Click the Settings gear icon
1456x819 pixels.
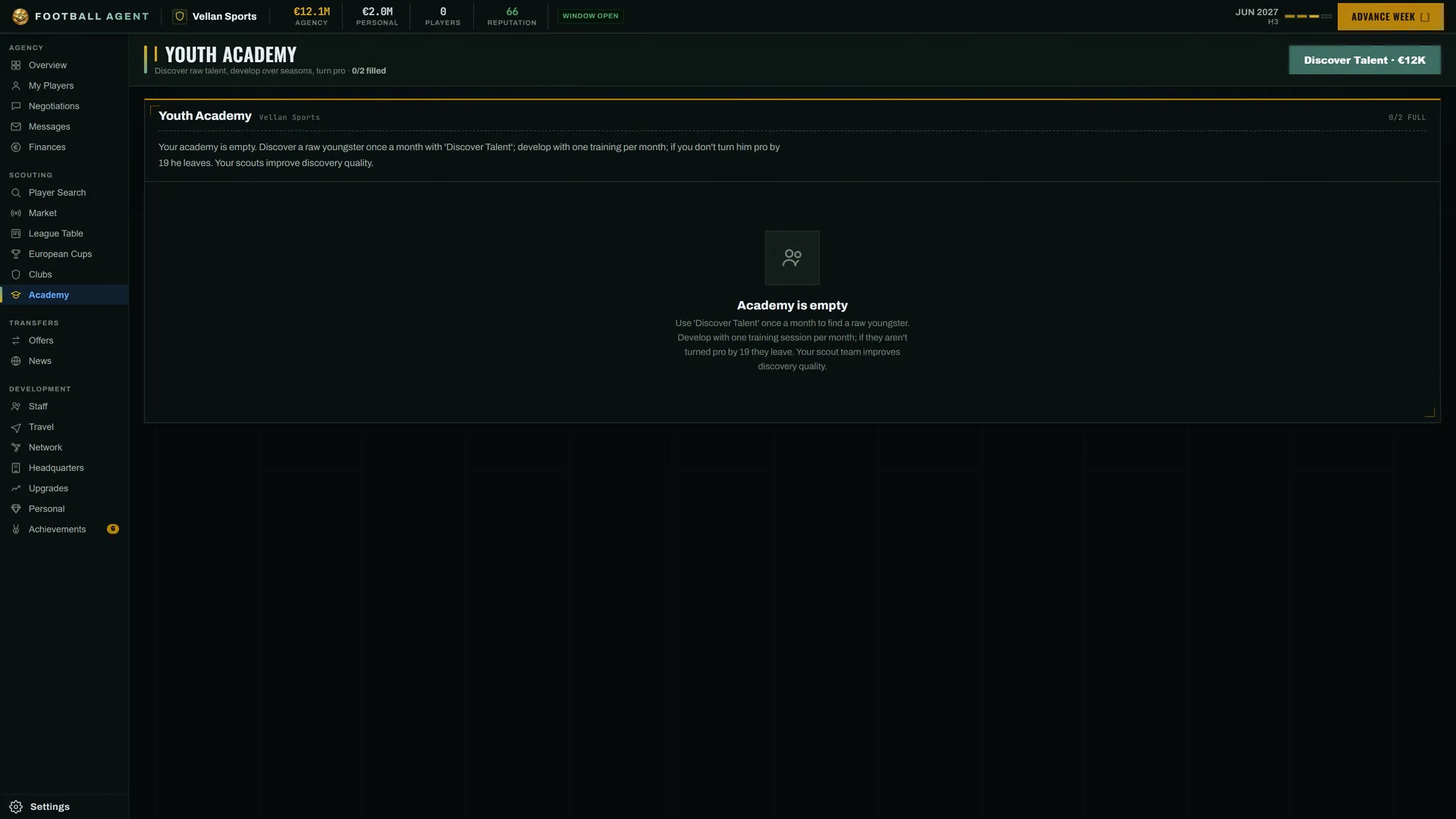[16, 807]
